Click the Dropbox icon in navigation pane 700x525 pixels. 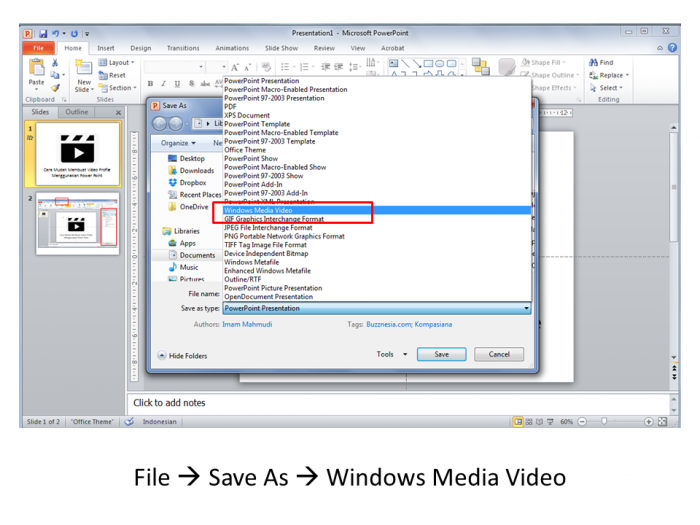point(173,183)
